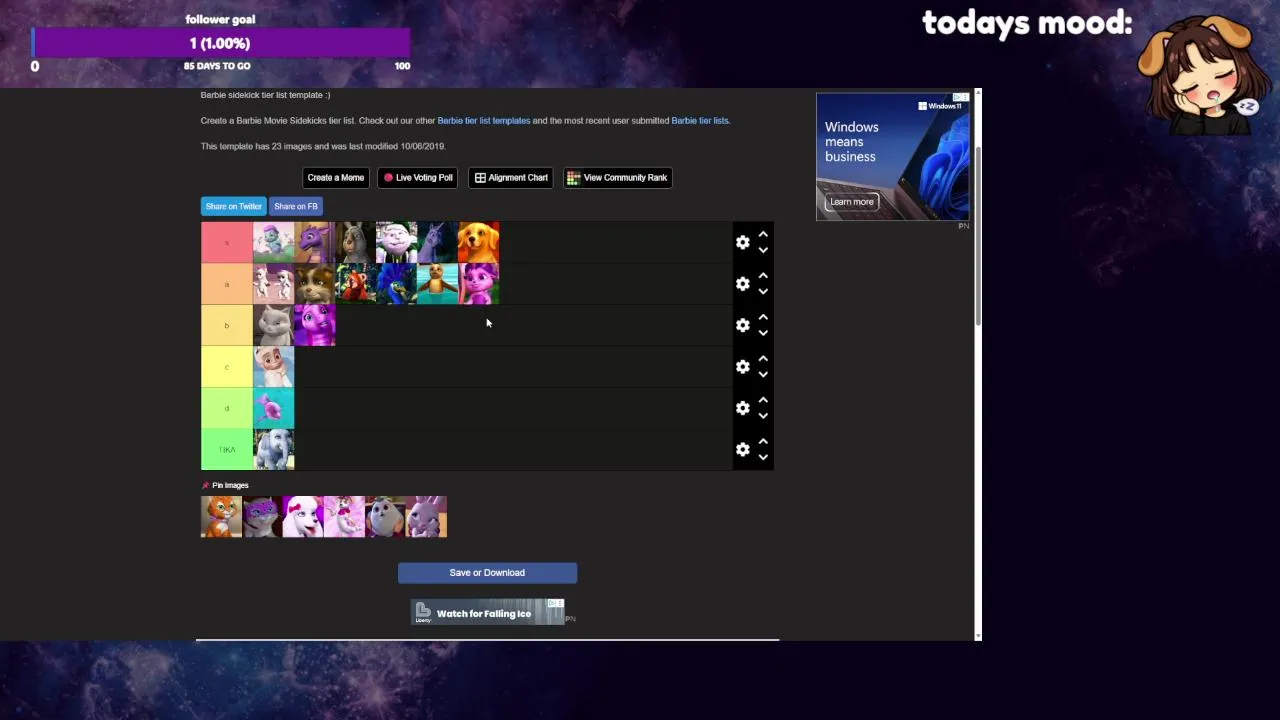Open settings gear for the TIKA tier row
Screen dimensions: 1280x720
742,450
